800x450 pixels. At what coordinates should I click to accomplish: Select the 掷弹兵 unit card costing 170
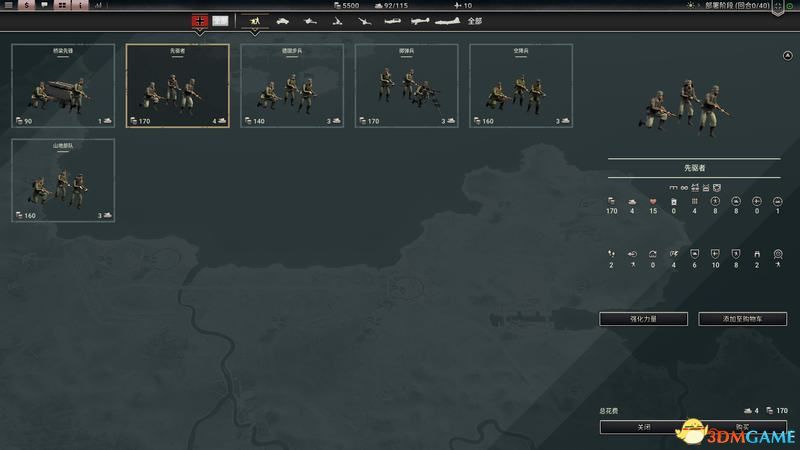pos(407,86)
